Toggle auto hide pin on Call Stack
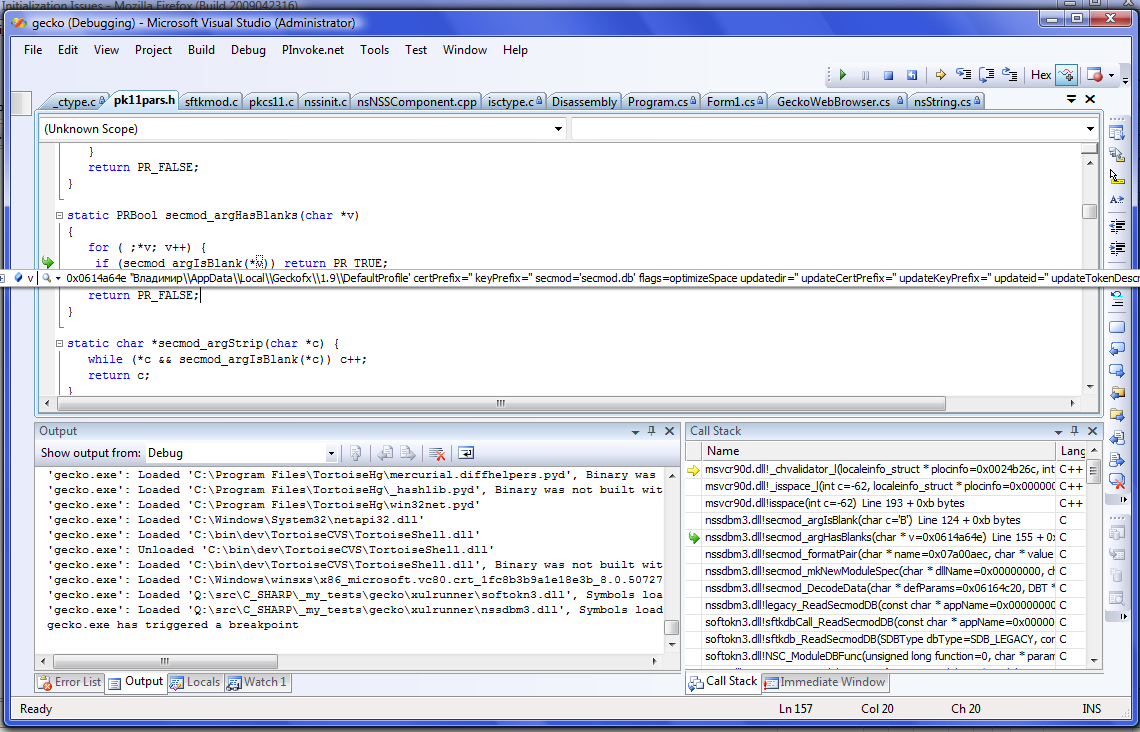 coord(1075,431)
